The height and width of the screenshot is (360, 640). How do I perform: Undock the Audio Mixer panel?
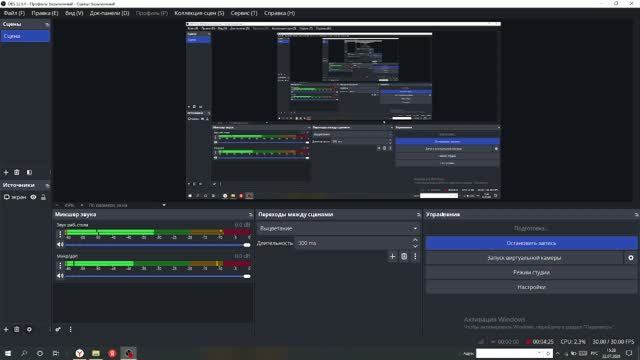pyautogui.click(x=251, y=215)
